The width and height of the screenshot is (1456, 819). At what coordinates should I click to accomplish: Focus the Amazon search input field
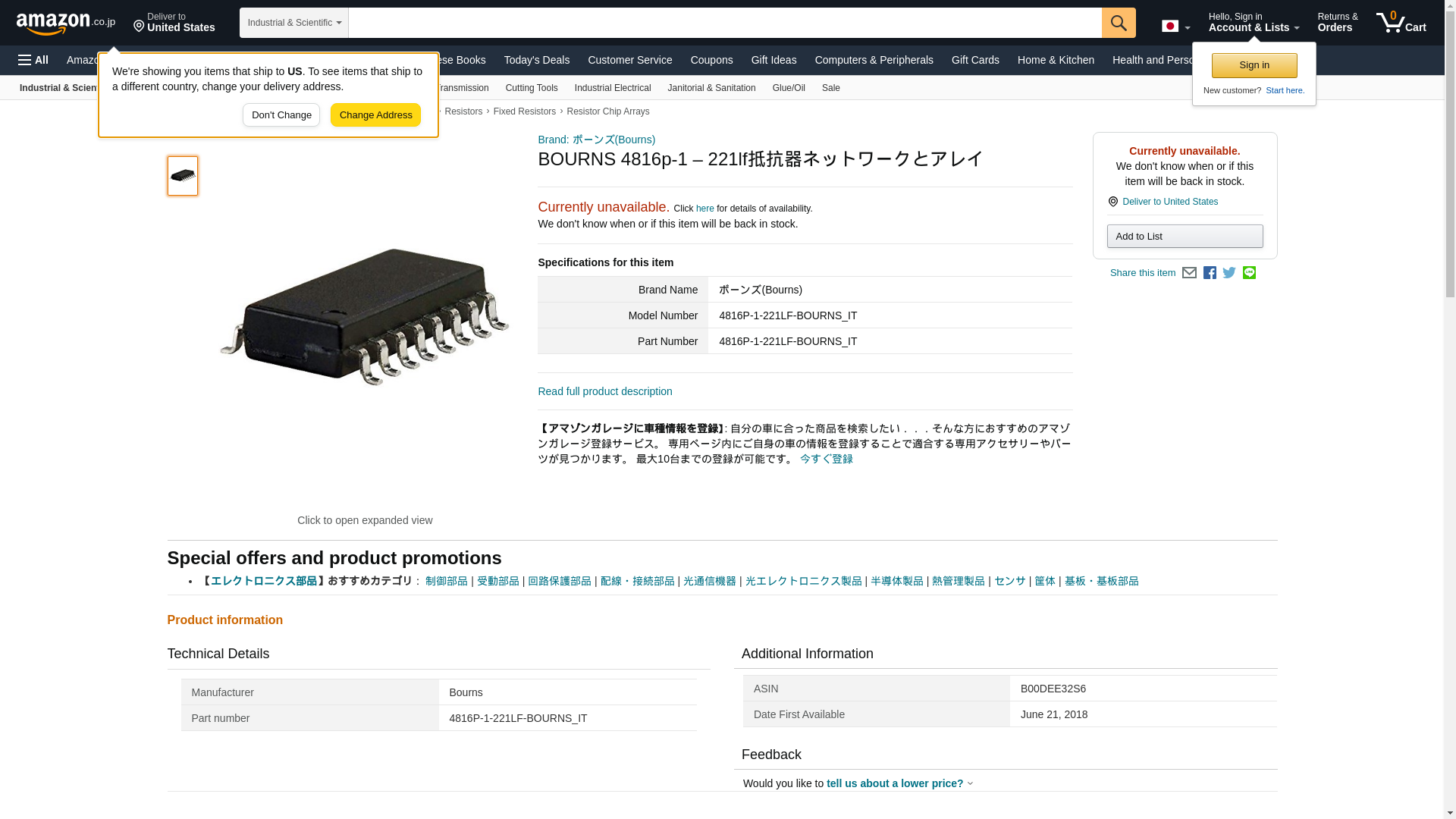724,23
